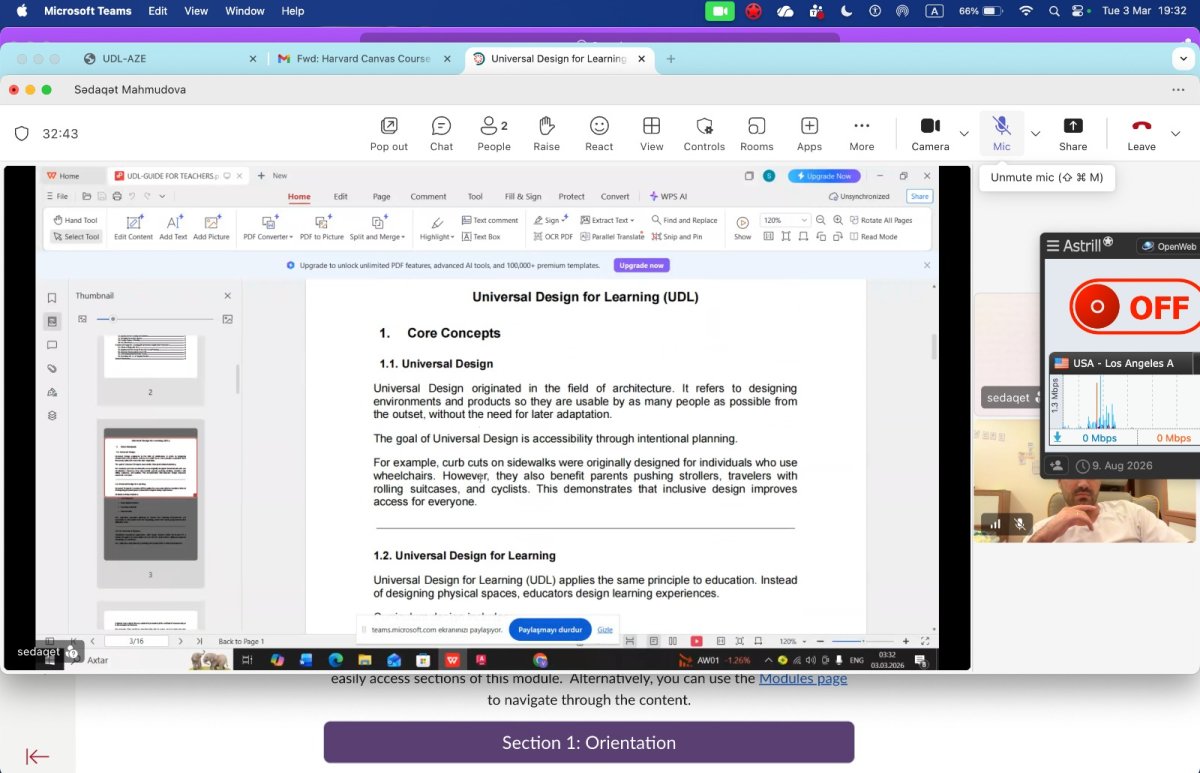Select the Hand Tool in WPS

(x=76, y=220)
